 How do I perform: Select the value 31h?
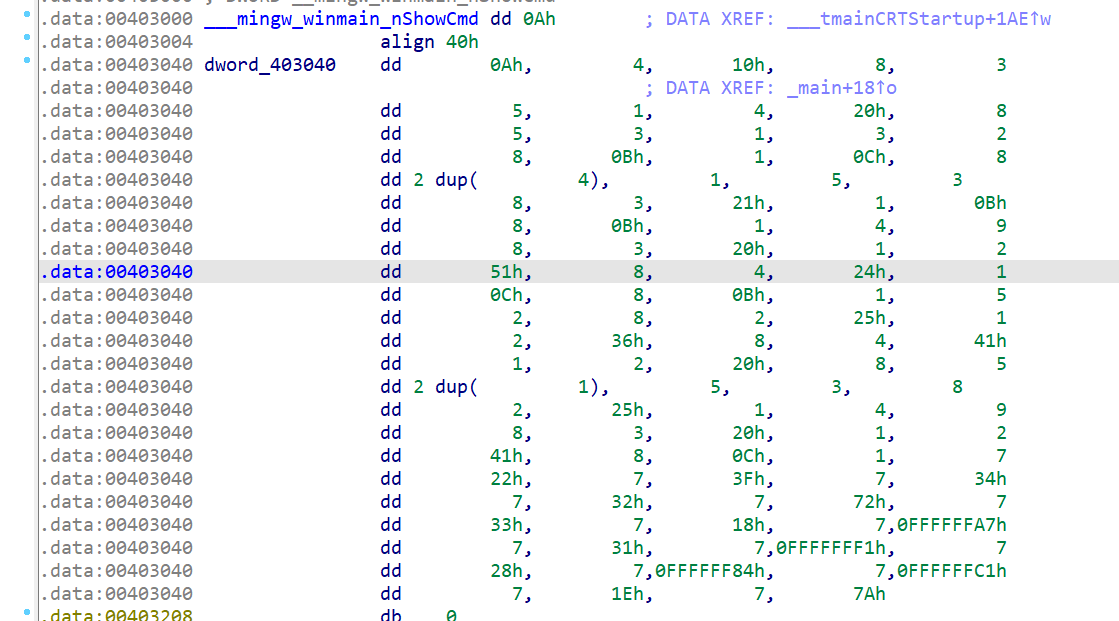point(627,548)
